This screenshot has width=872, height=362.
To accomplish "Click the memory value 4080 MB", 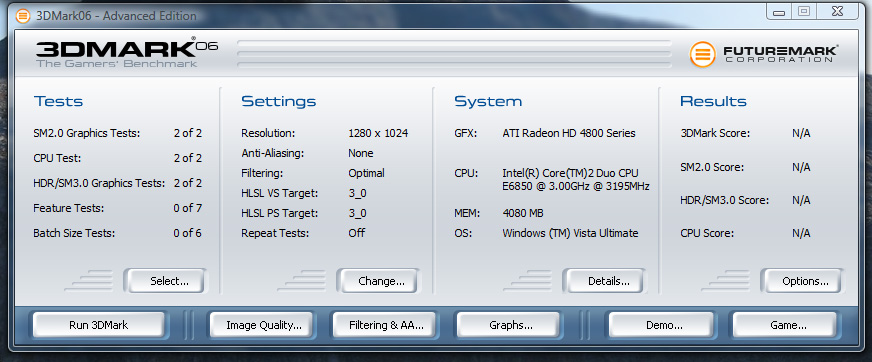I will click(523, 213).
